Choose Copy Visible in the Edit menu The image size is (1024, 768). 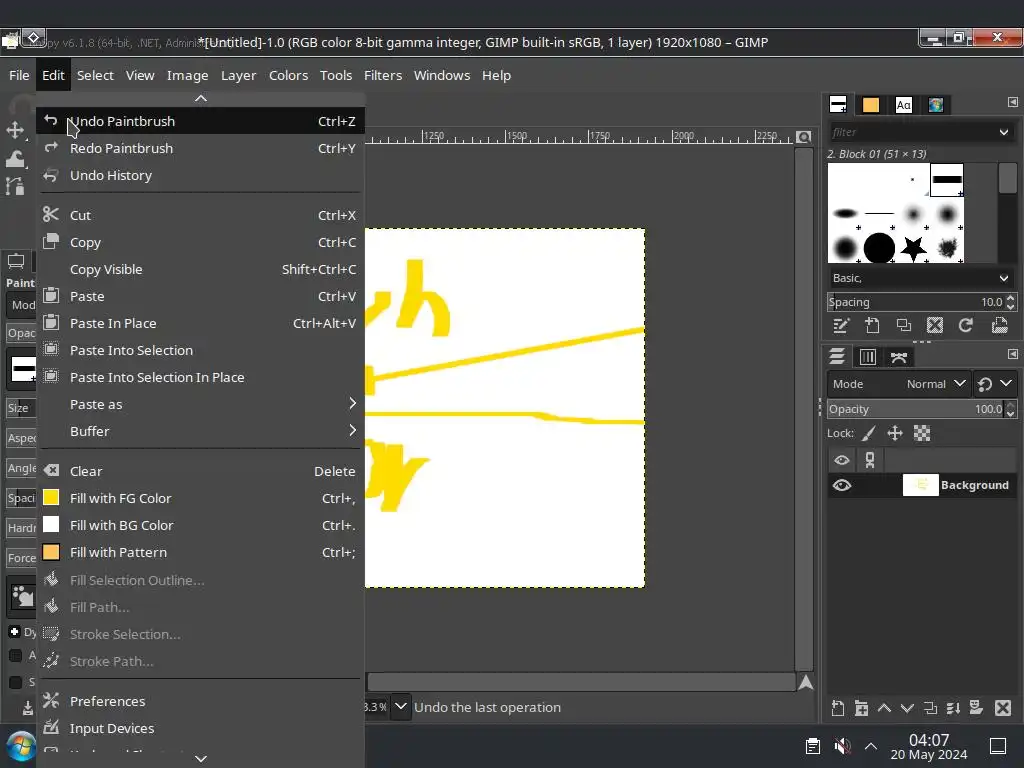click(x=200, y=269)
